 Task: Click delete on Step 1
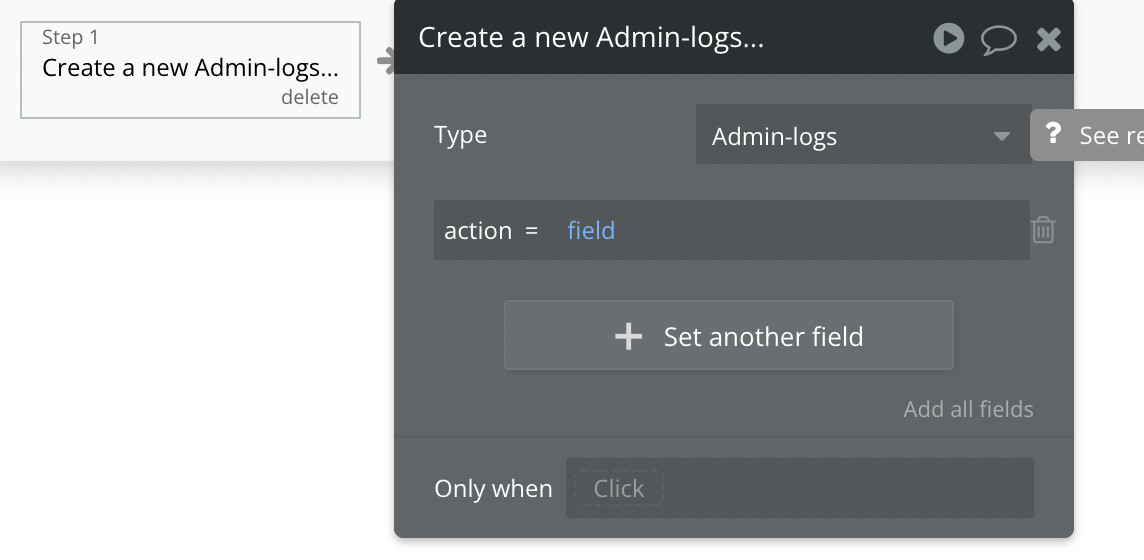[x=309, y=97]
